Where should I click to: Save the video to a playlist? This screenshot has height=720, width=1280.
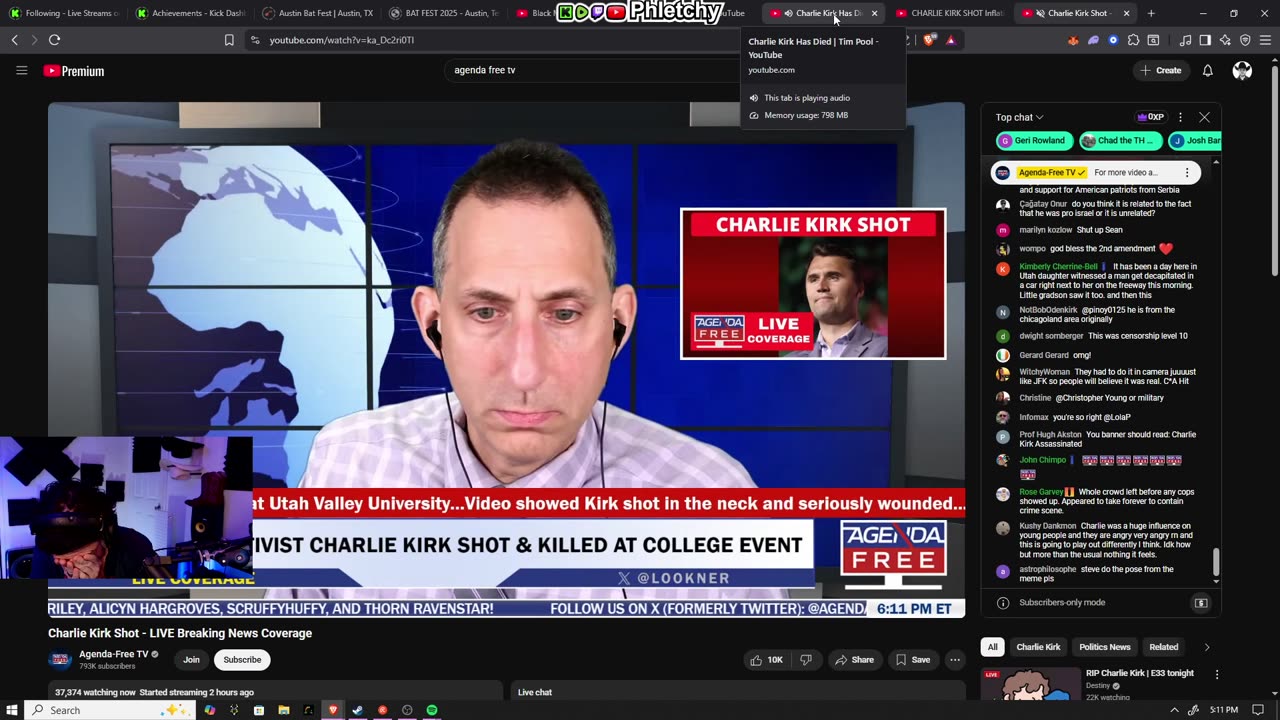point(913,660)
